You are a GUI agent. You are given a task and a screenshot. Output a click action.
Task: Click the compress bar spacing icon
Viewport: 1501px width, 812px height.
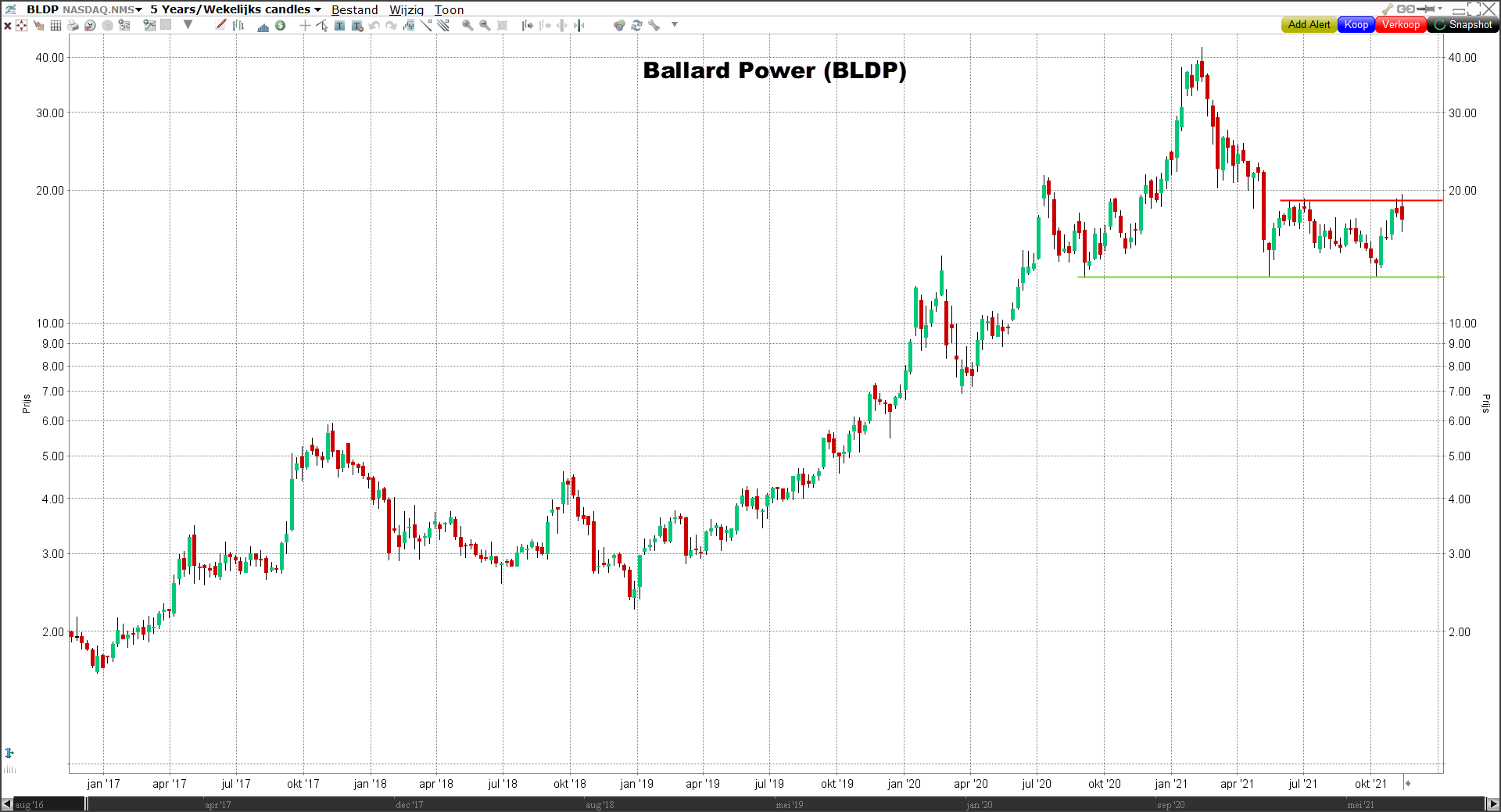pyautogui.click(x=579, y=25)
